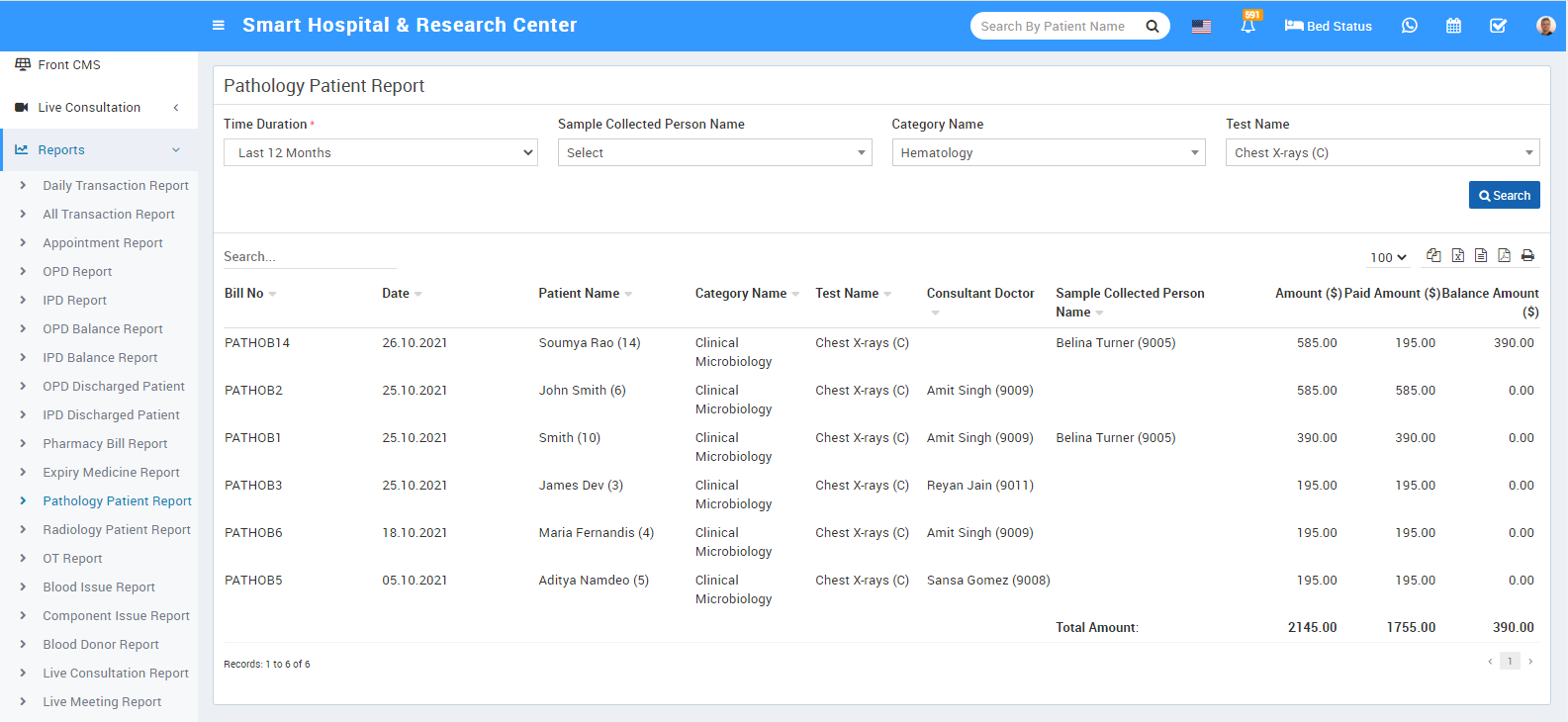Export table as PDF

tap(1504, 255)
